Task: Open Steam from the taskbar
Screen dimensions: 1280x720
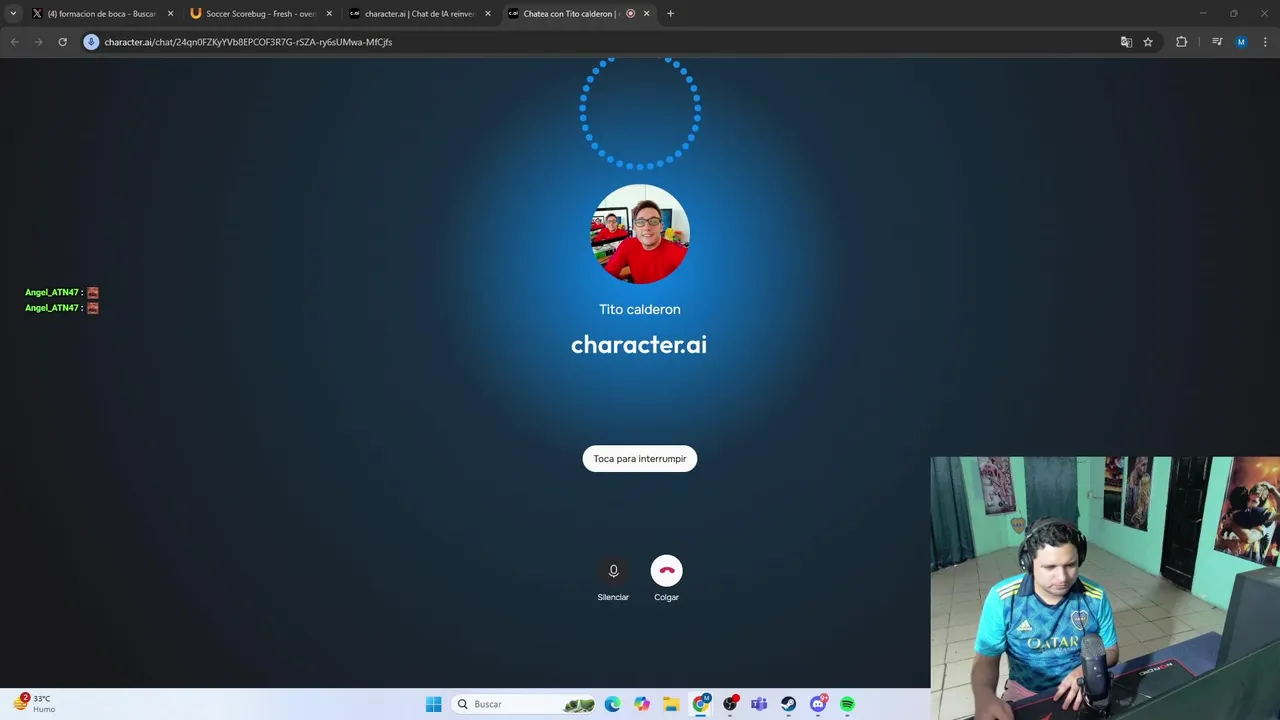Action: pos(788,704)
